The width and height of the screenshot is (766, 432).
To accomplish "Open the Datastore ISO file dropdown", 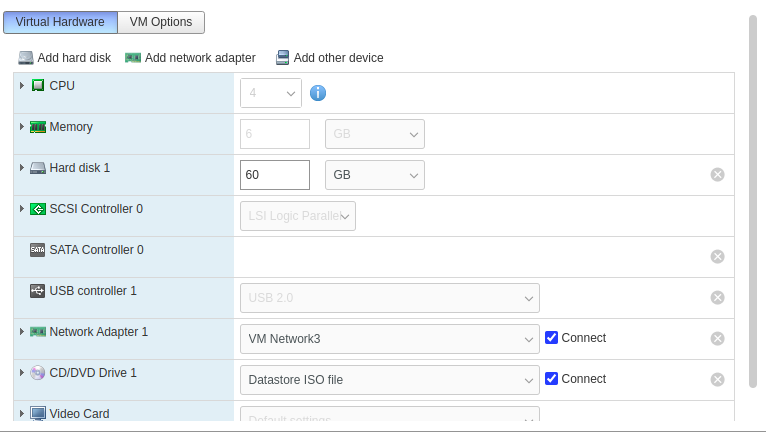I will (x=390, y=380).
